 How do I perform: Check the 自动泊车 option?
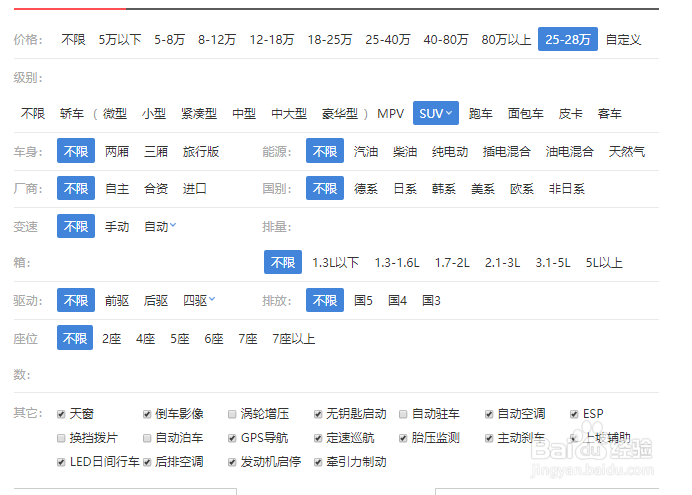click(147, 438)
